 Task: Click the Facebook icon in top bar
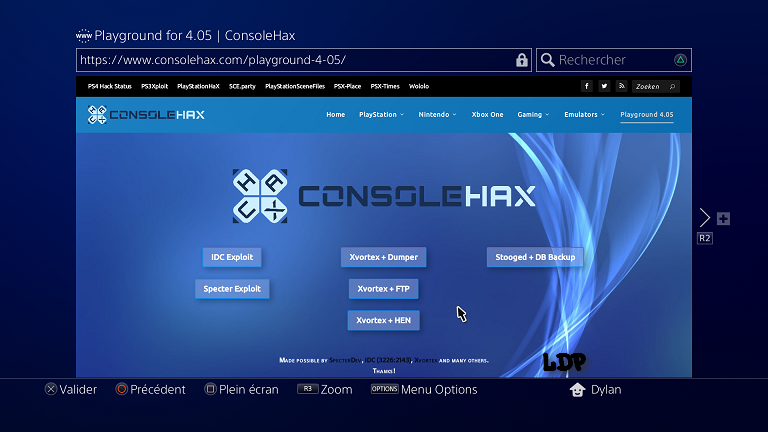[x=586, y=86]
